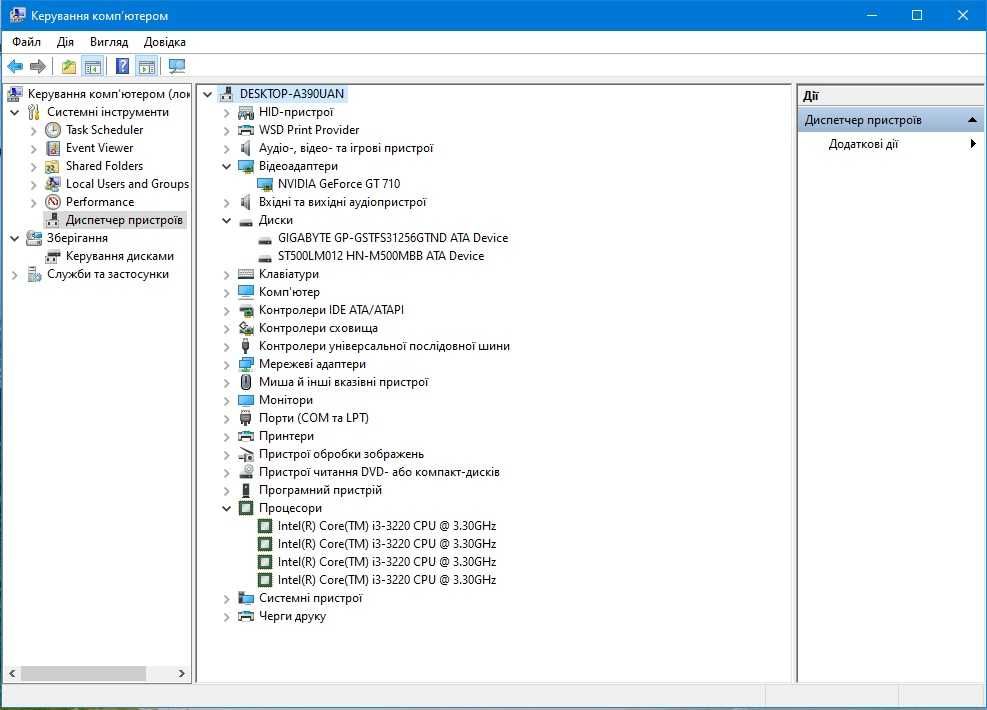Collapse the Диспетчер пристроїв actions section
The height and width of the screenshot is (710, 987).
973,120
